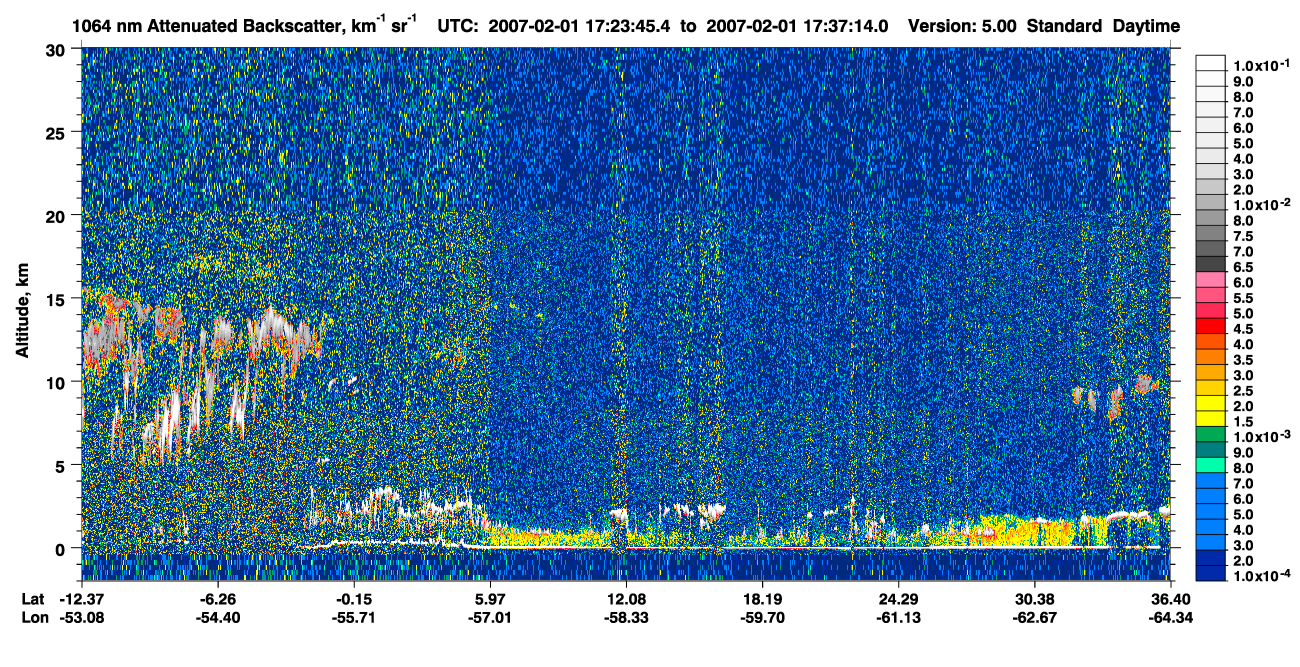Click the 'Lon' row label

(x=33, y=617)
